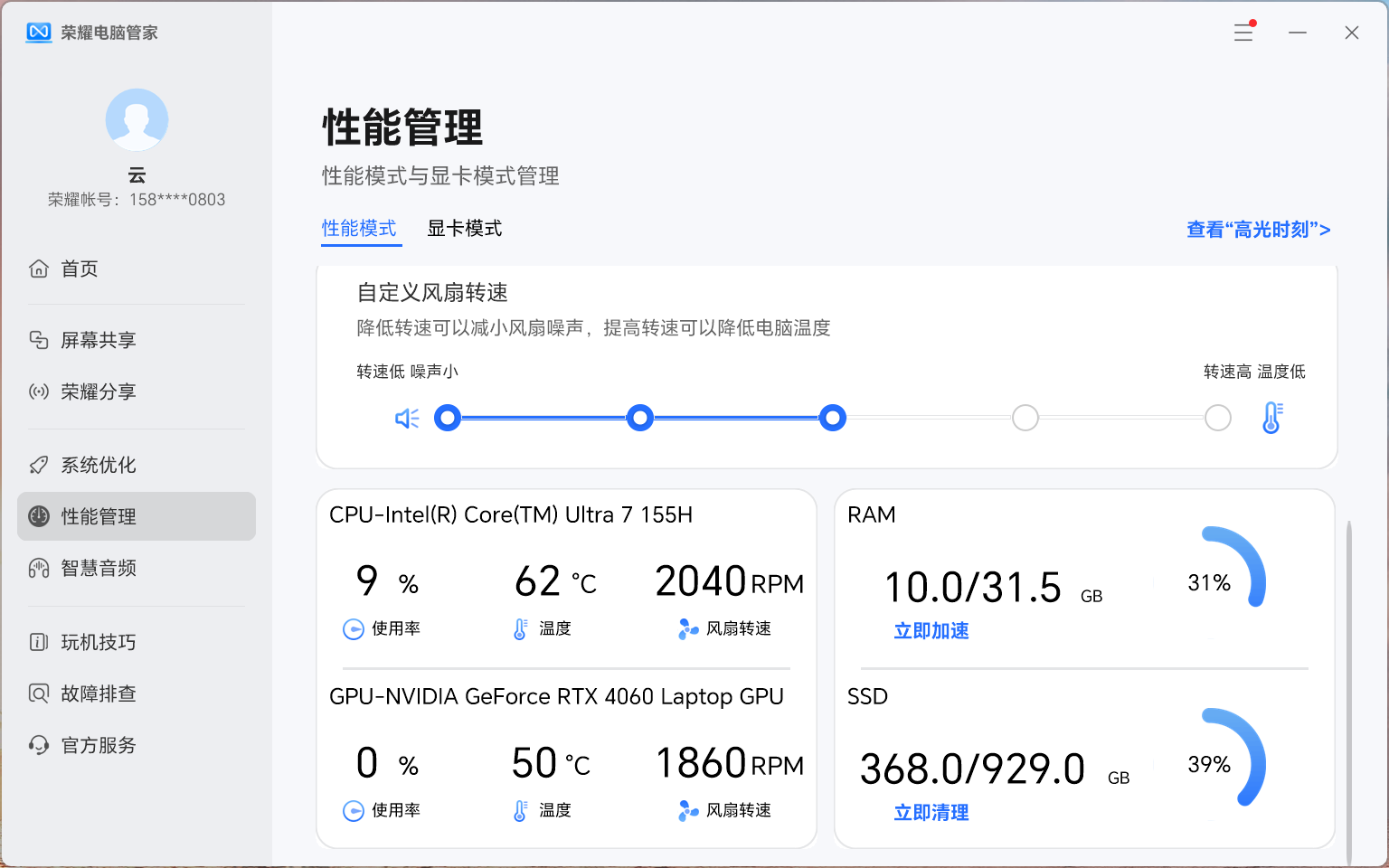Click the SSD 39% usage gauge
This screenshot has height=868, width=1389.
pos(1212,764)
